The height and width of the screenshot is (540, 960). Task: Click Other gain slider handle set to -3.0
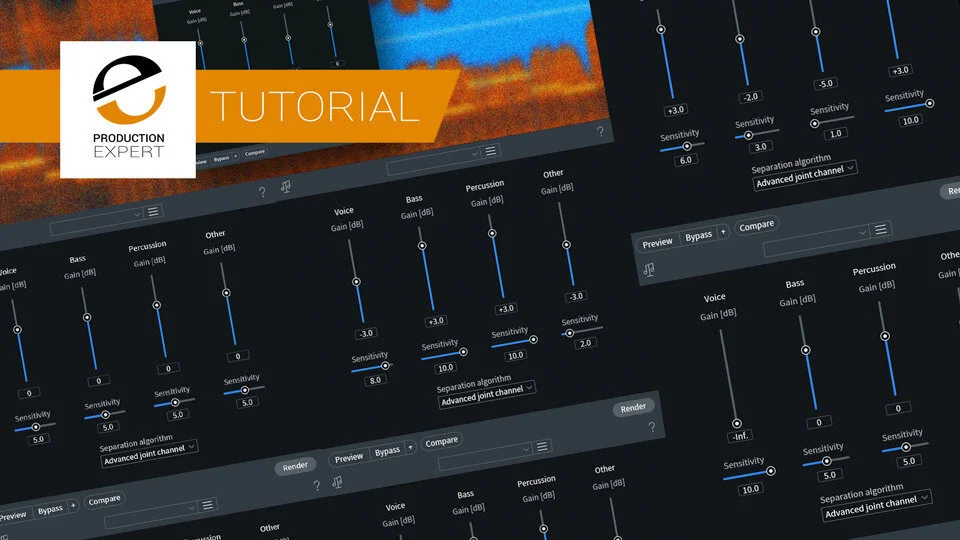tap(566, 245)
